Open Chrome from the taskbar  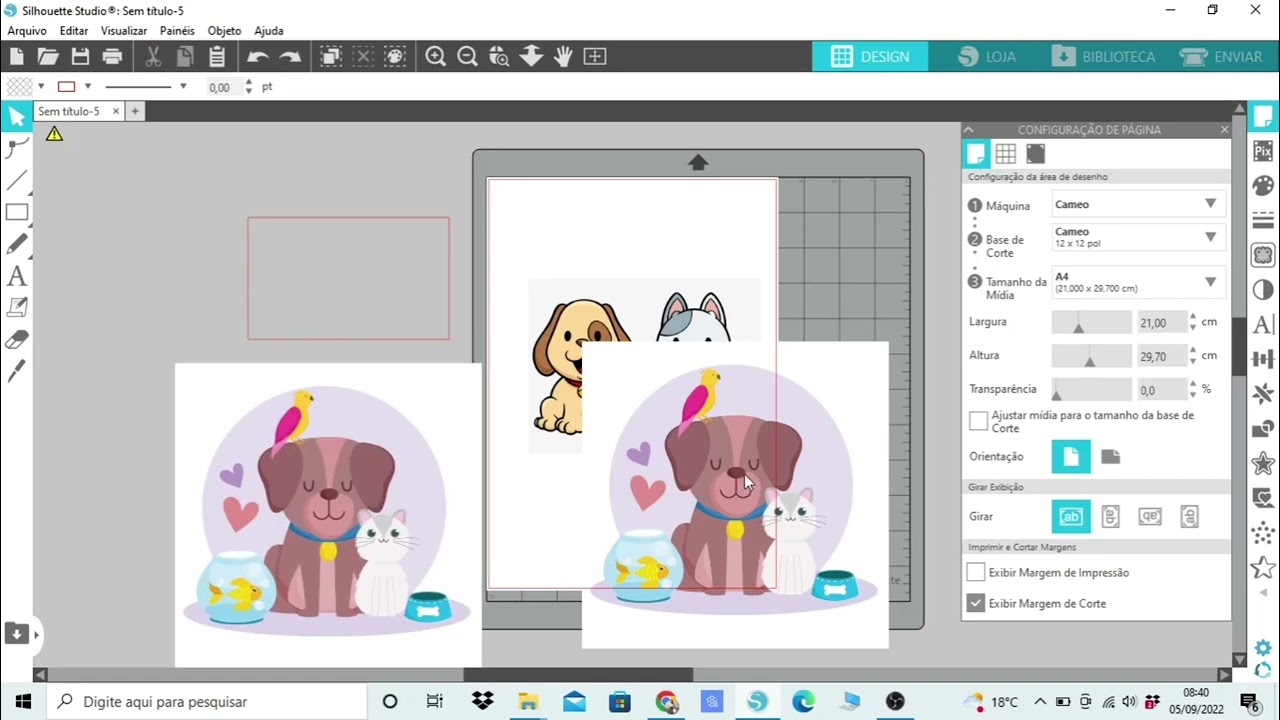[666, 702]
